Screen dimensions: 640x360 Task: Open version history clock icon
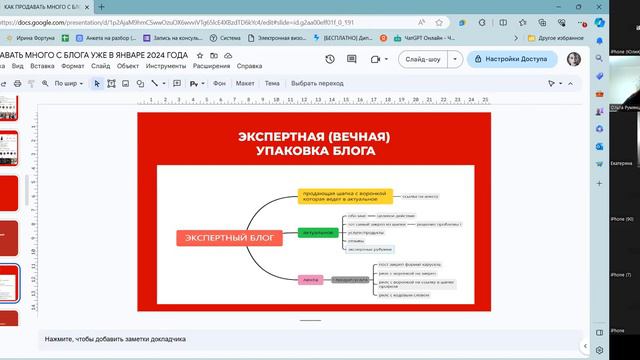330,59
